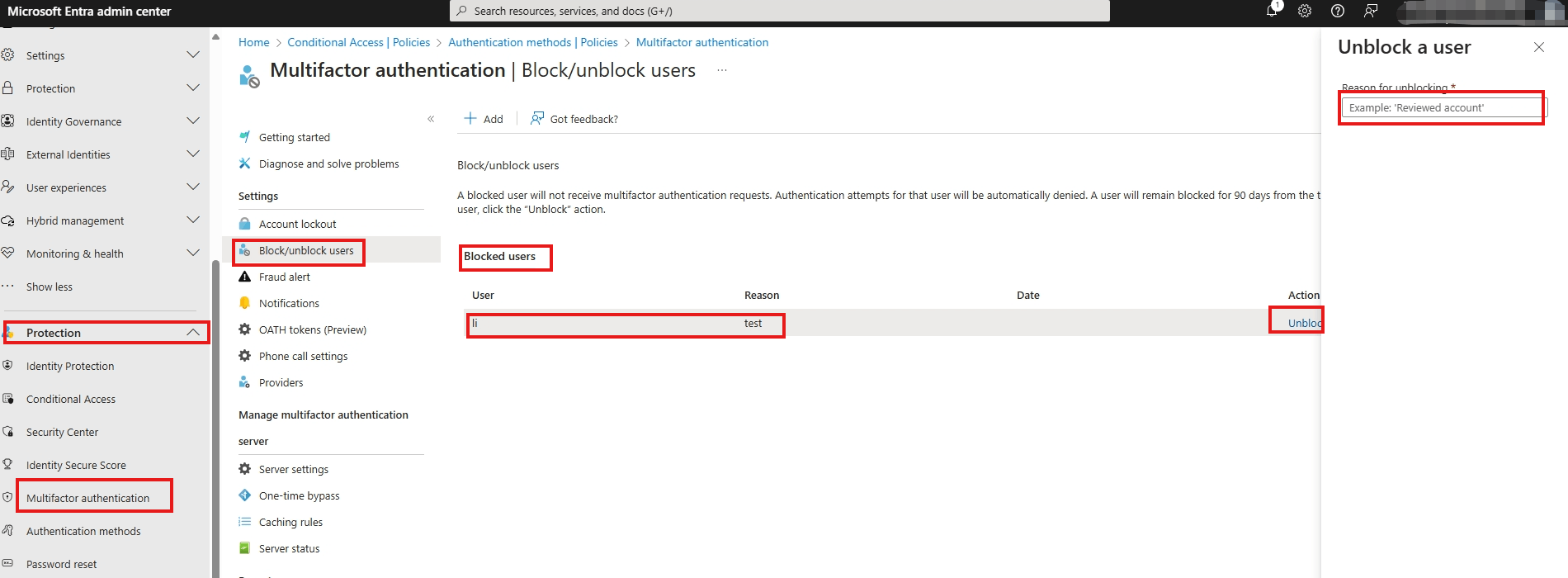This screenshot has width=1568, height=578.
Task: Open Password reset in sidebar
Action: pyautogui.click(x=61, y=564)
